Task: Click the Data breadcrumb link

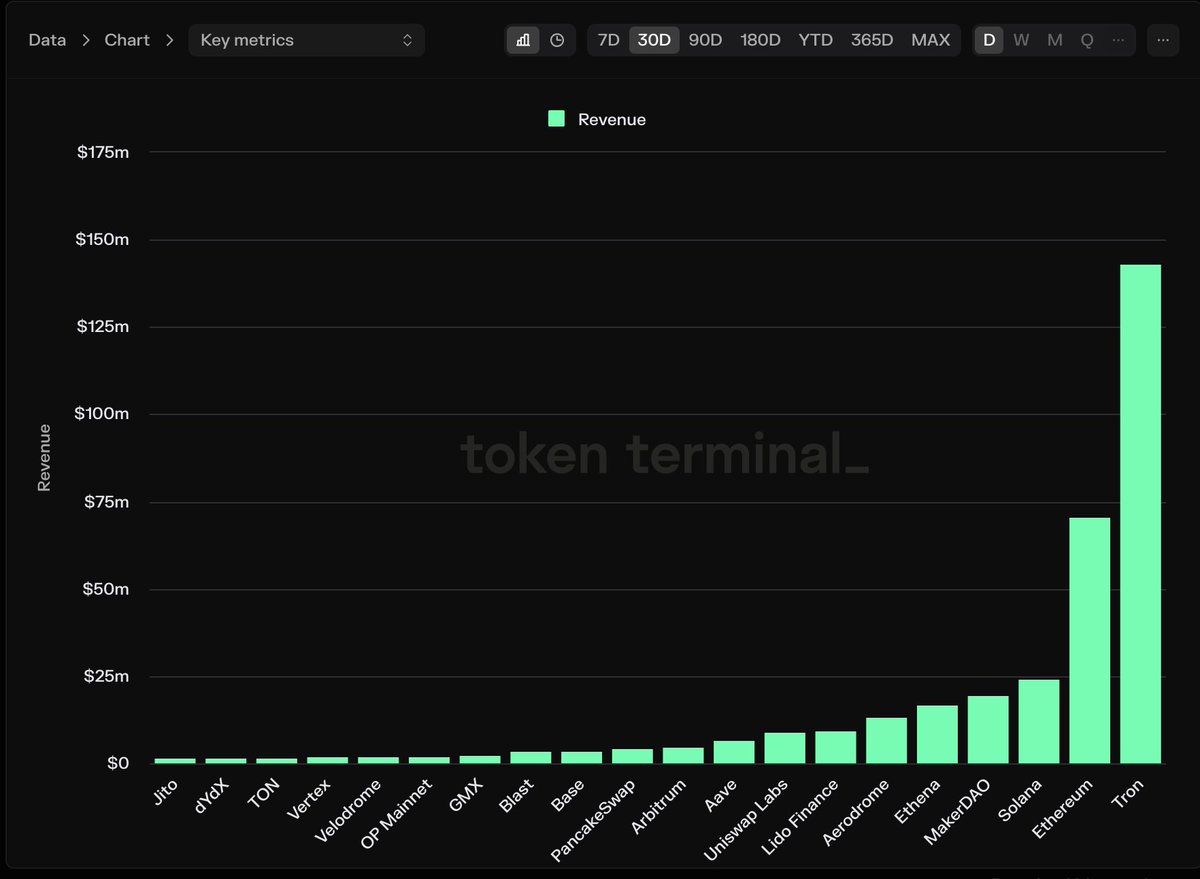Action: pyautogui.click(x=47, y=40)
